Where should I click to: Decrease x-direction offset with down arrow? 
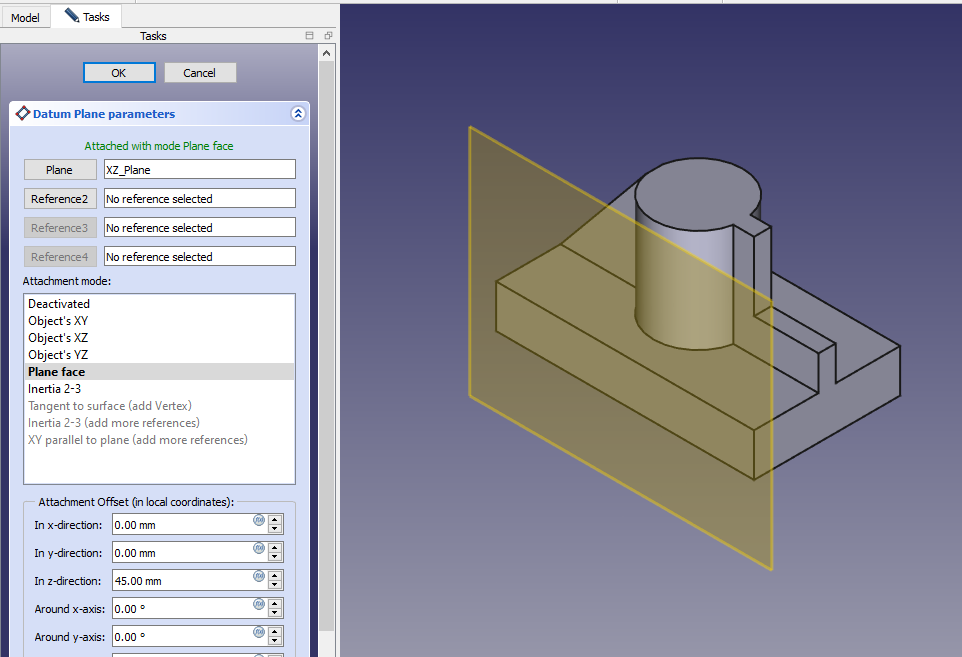(276, 530)
